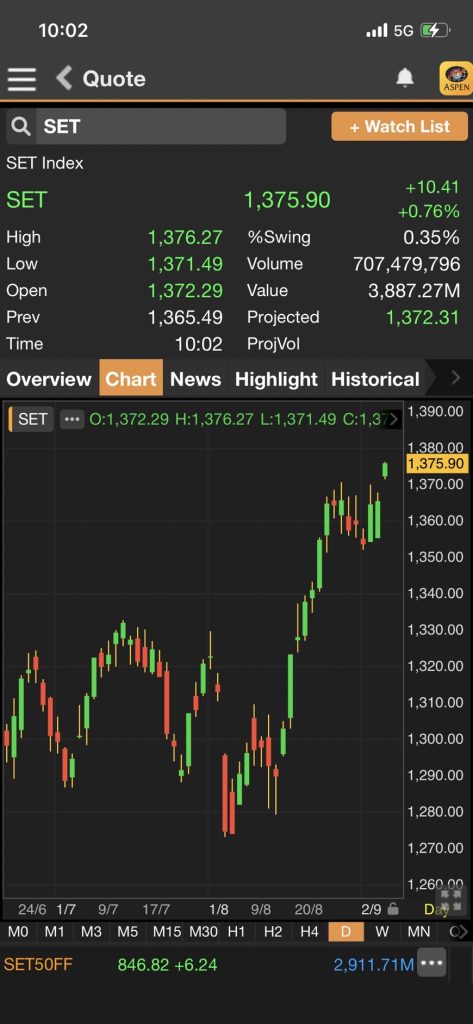
Task: Select the D daily timeframe
Action: coord(346,932)
